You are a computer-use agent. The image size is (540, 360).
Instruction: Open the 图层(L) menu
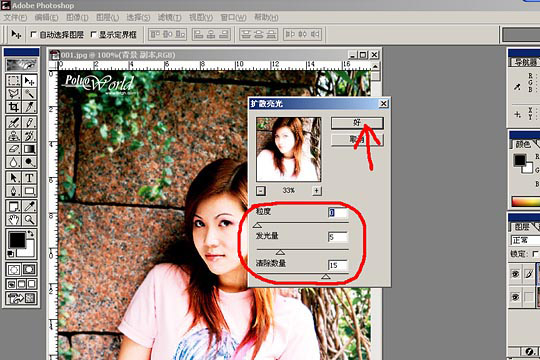(107, 17)
